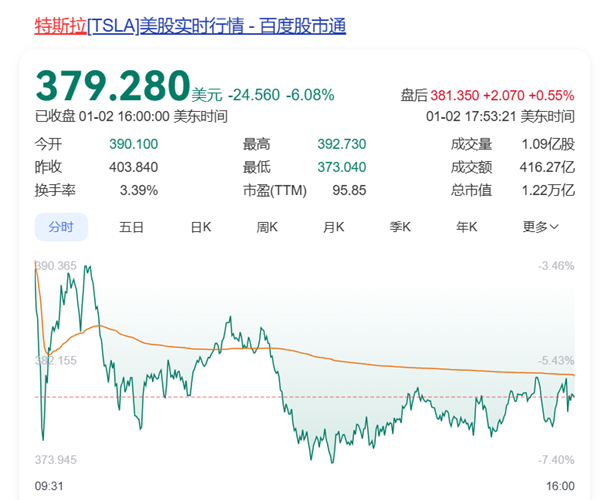The width and height of the screenshot is (600, 500).
Task: Open the 特斯拉[TSLA]美股实时行情 title link
Action: pos(190,26)
